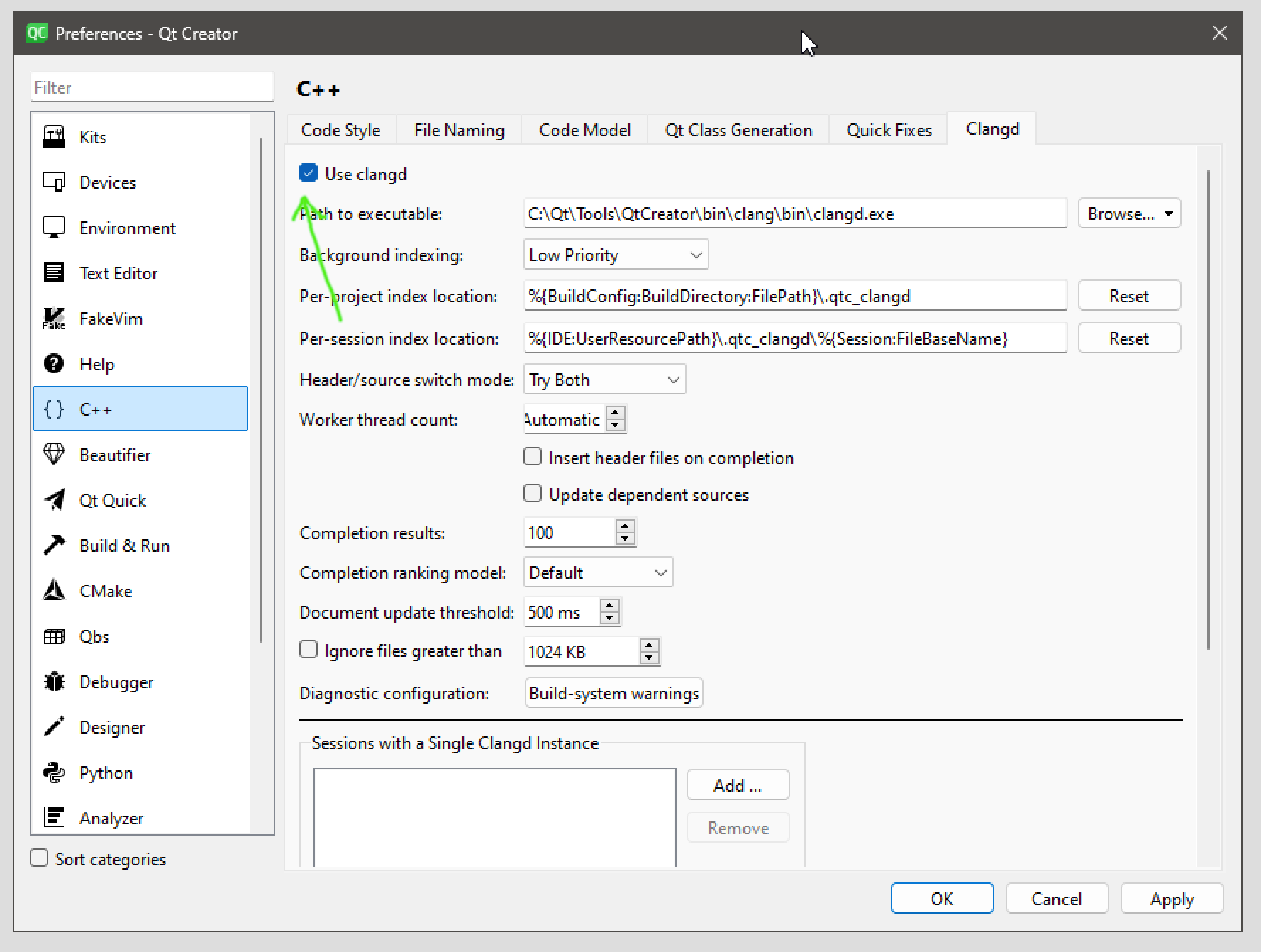The height and width of the screenshot is (952, 1261).
Task: Click the Path to executable field
Action: (x=795, y=214)
